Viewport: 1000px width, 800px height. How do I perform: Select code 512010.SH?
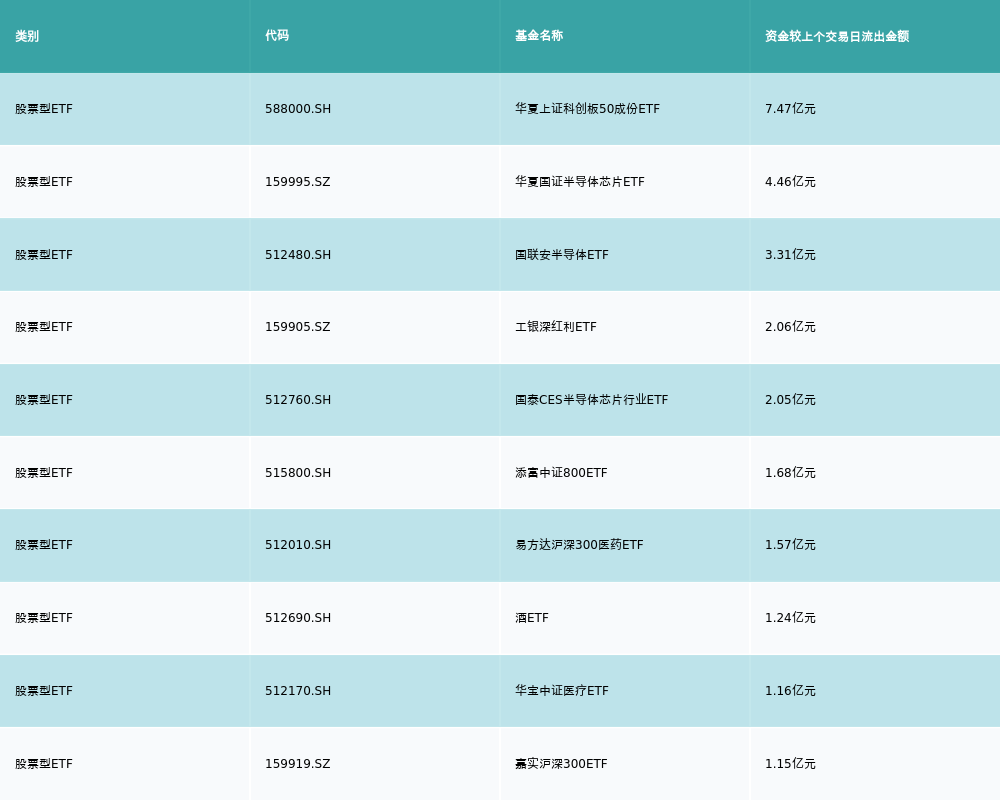(298, 545)
